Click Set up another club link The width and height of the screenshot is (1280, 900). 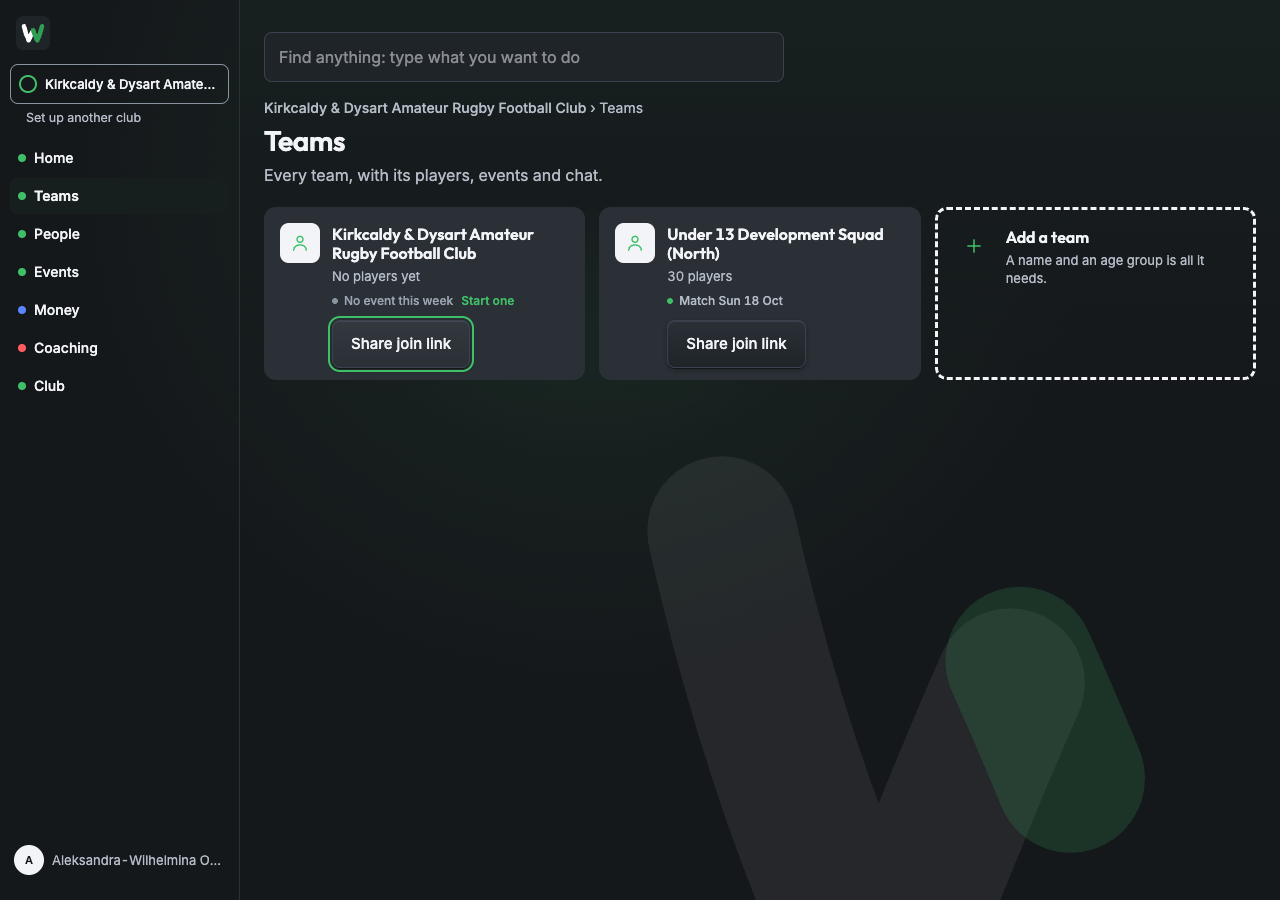click(x=83, y=118)
